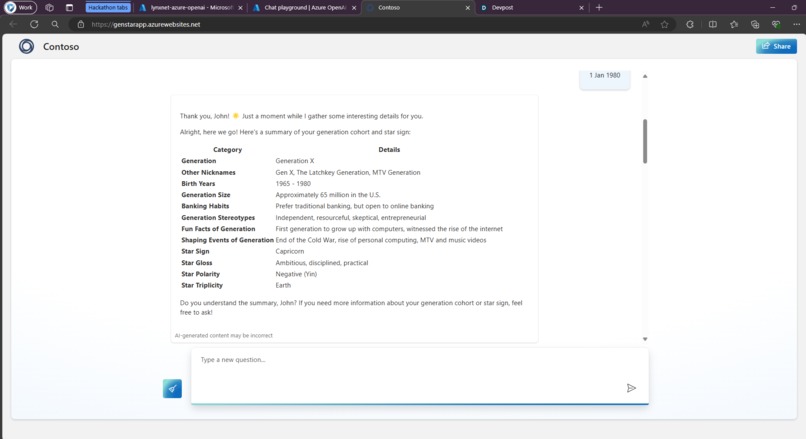
Task: Click the Capricorn star sign value
Action: tap(289, 251)
